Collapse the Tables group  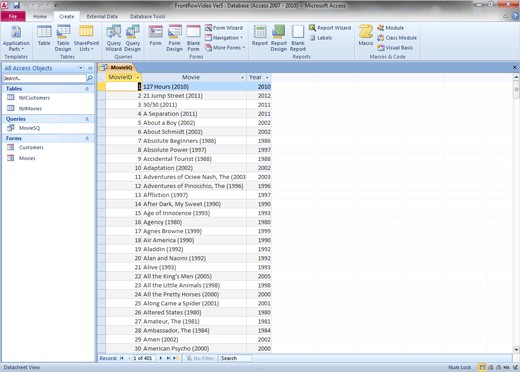(x=87, y=89)
